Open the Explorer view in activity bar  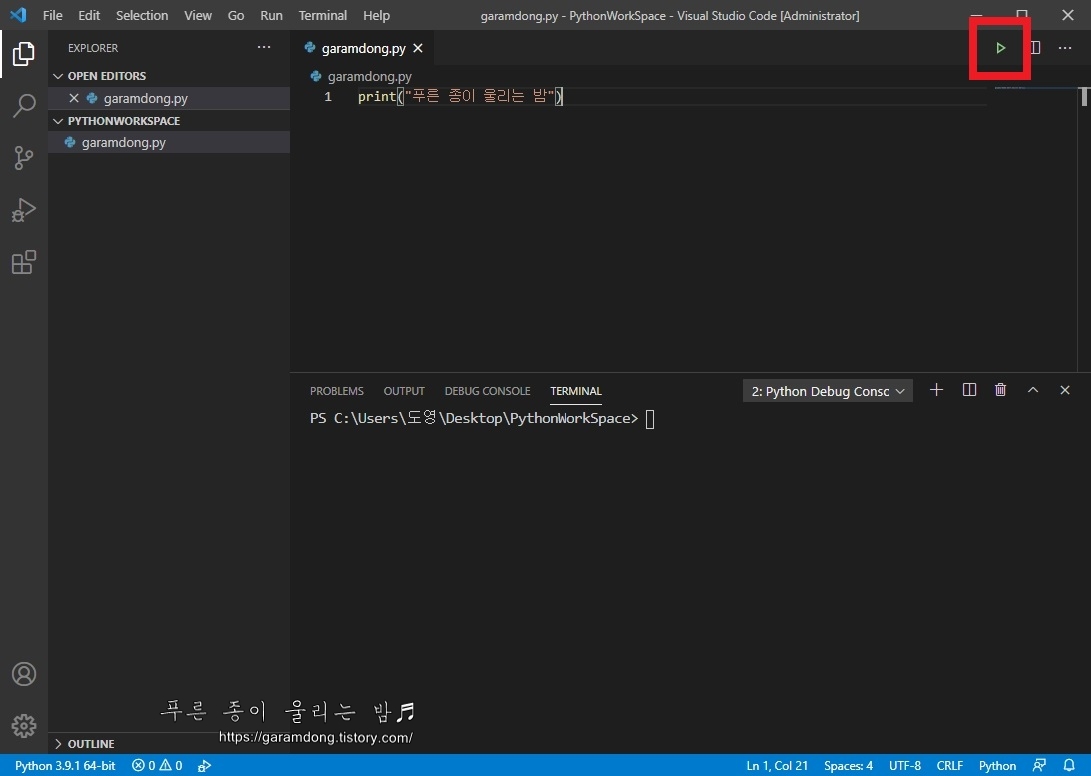pyautogui.click(x=24, y=54)
